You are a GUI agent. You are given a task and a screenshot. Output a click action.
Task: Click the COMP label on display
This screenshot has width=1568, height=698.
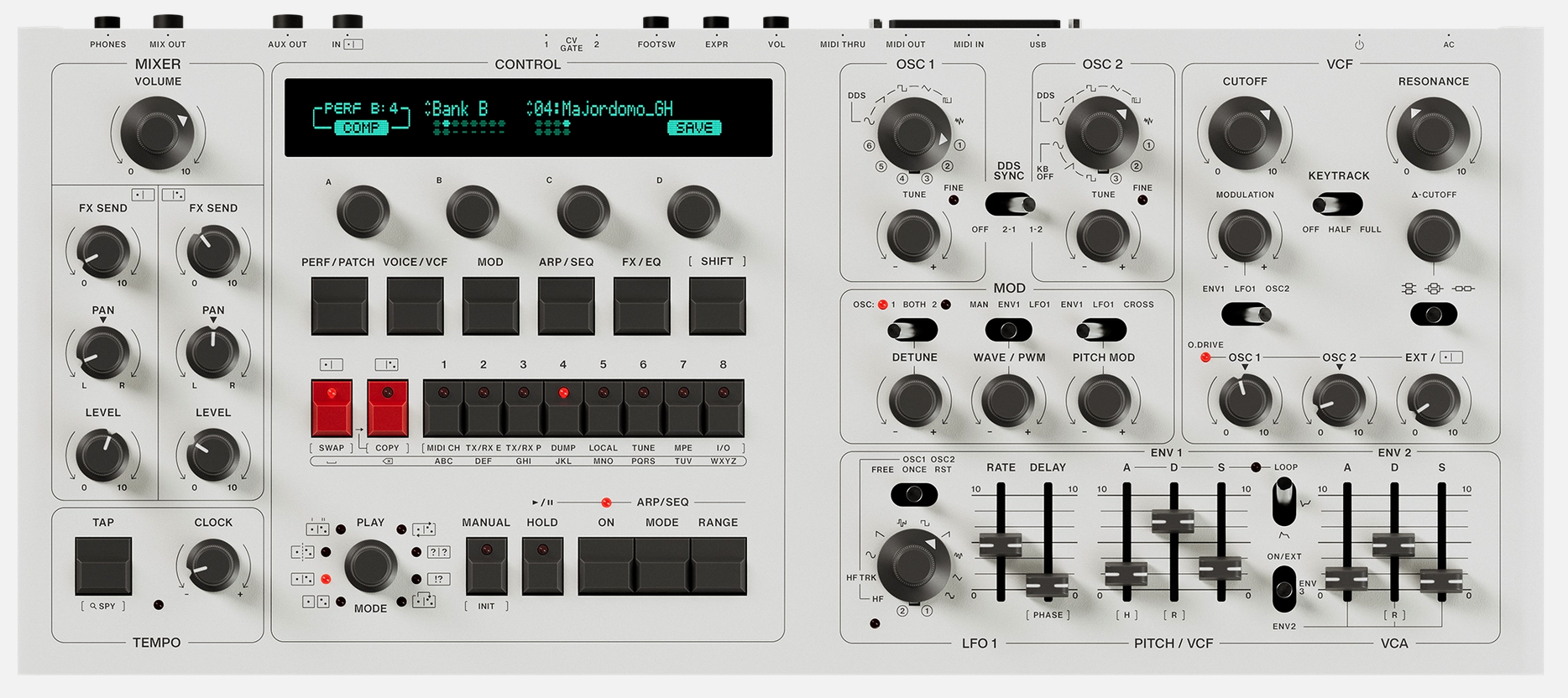(361, 128)
